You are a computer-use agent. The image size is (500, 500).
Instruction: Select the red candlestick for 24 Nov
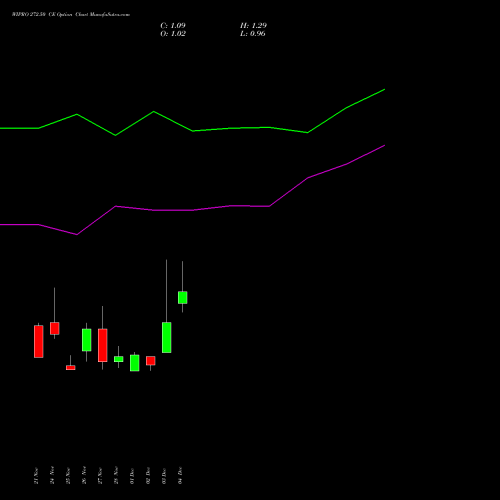tap(55, 328)
